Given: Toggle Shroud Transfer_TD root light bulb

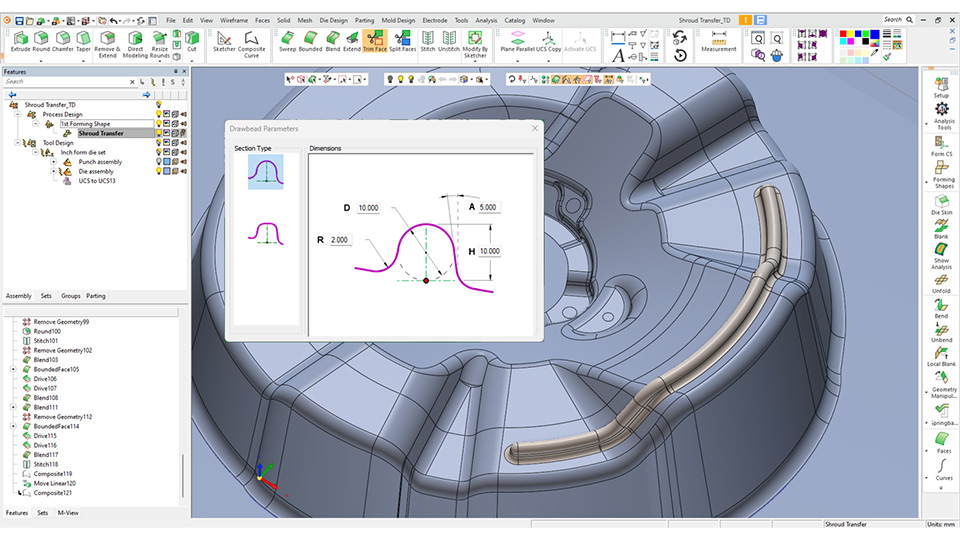Looking at the screenshot, I should [159, 105].
